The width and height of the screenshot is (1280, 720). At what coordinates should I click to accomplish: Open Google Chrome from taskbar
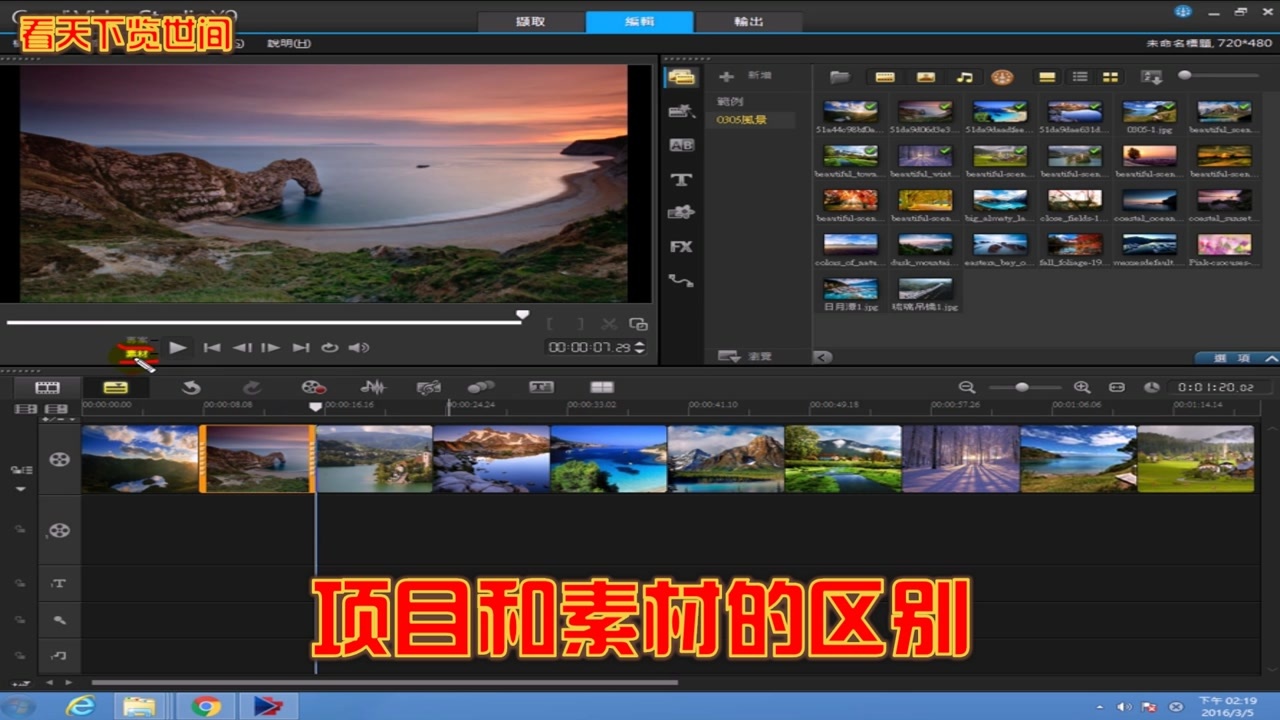tap(206, 706)
